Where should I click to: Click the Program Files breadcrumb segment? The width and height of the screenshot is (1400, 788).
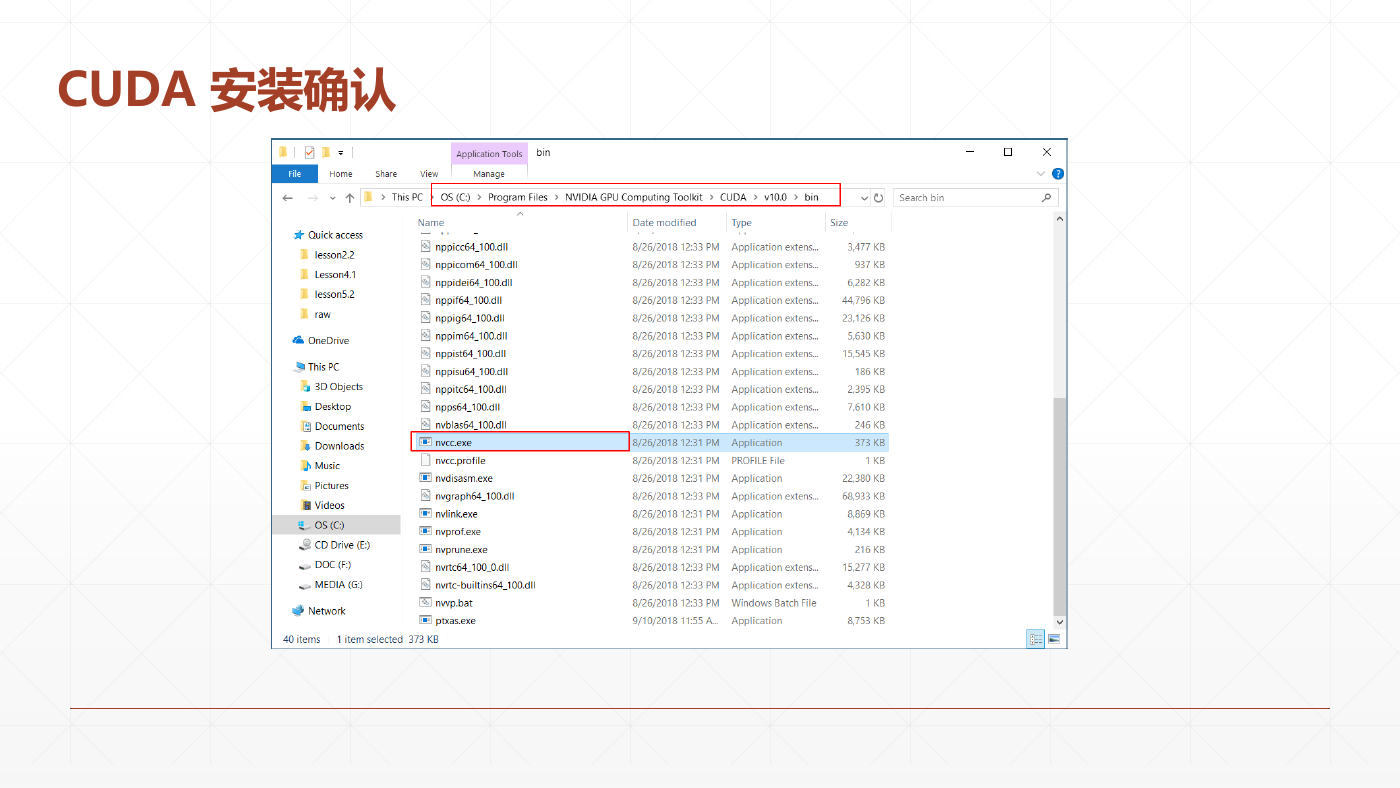tap(518, 198)
